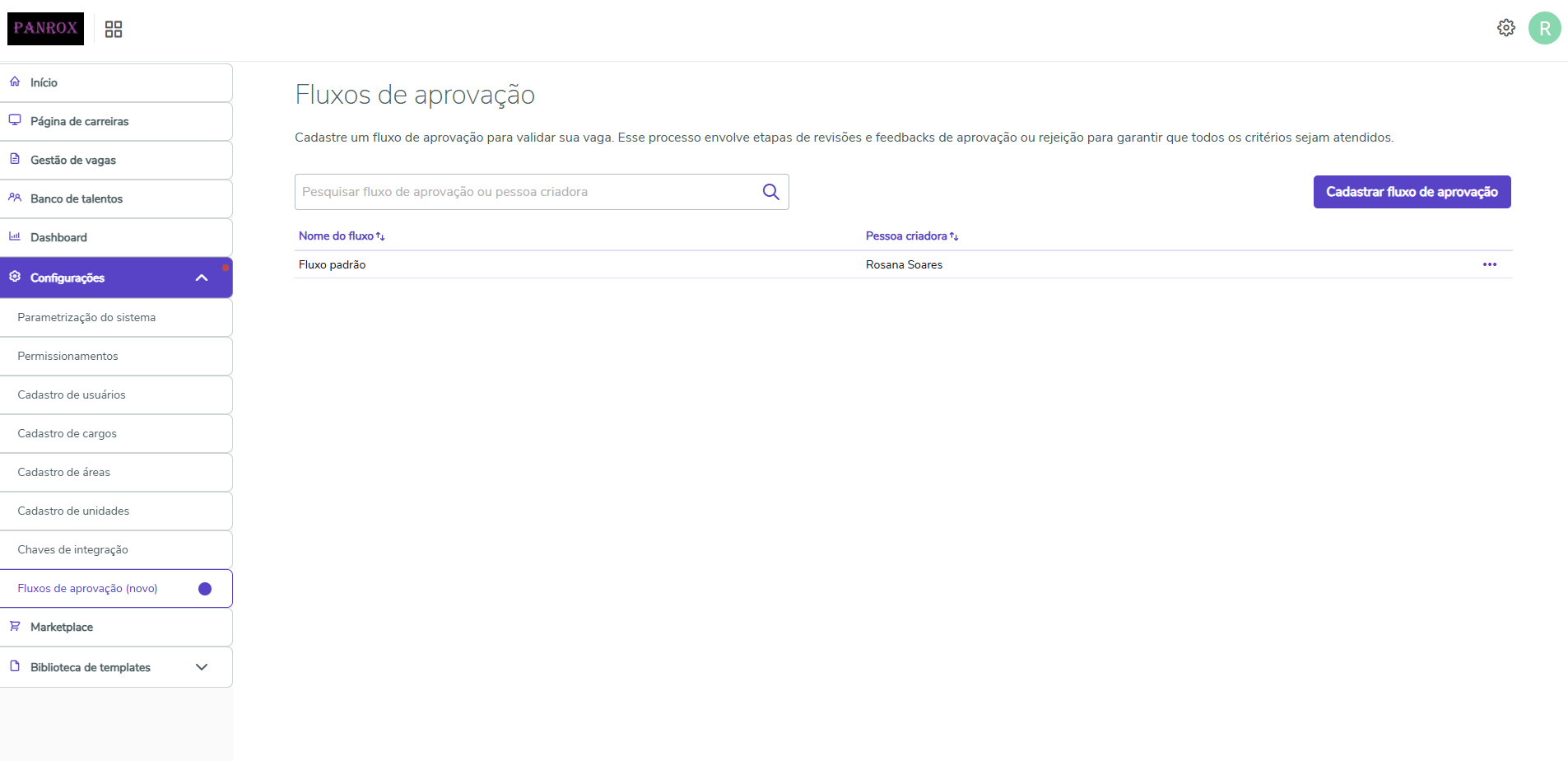Open the settings gear icon
Viewport: 1568px width, 761px height.
1506,28
